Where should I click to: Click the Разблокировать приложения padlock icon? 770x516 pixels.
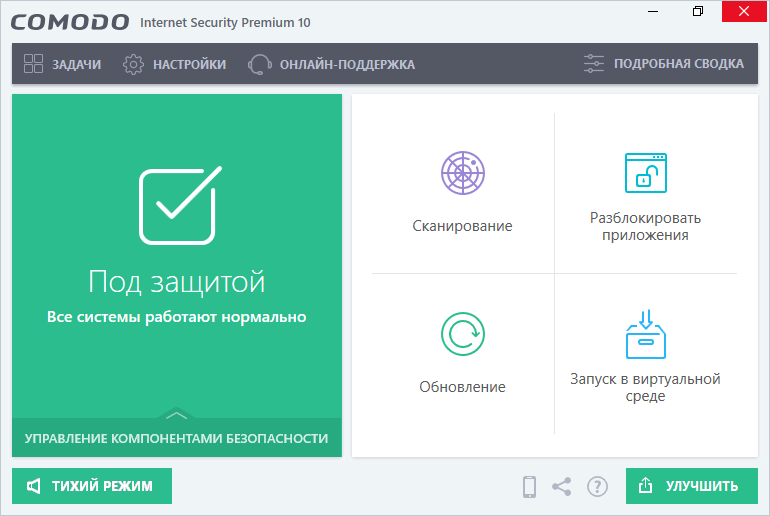[x=645, y=173]
